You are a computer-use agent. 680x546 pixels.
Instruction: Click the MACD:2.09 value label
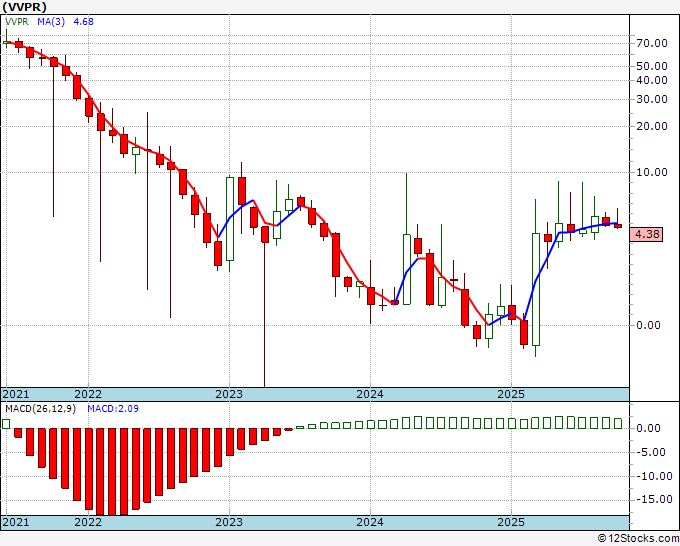(x=113, y=409)
